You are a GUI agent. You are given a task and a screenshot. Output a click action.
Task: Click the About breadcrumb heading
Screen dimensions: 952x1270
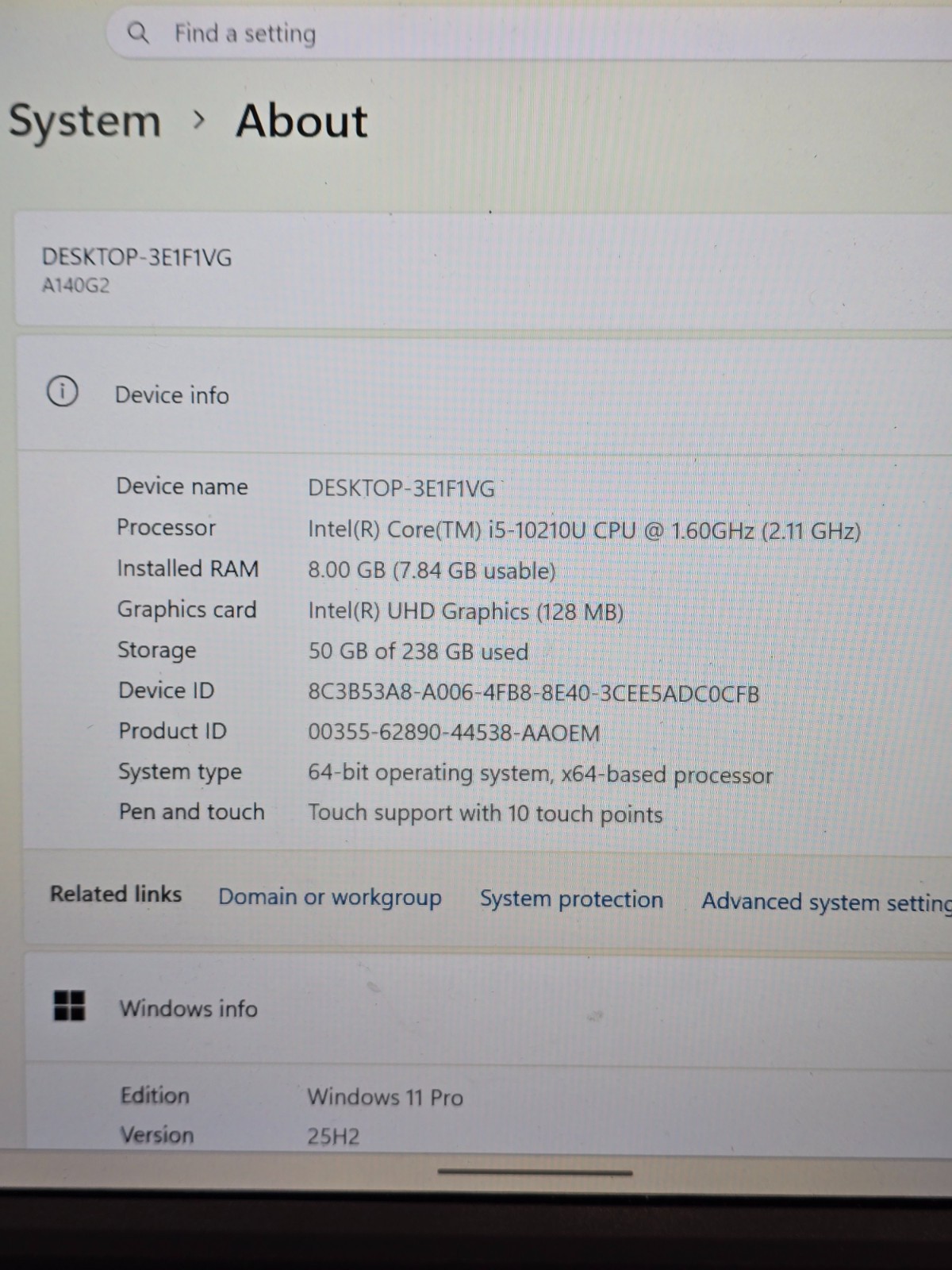tap(301, 121)
